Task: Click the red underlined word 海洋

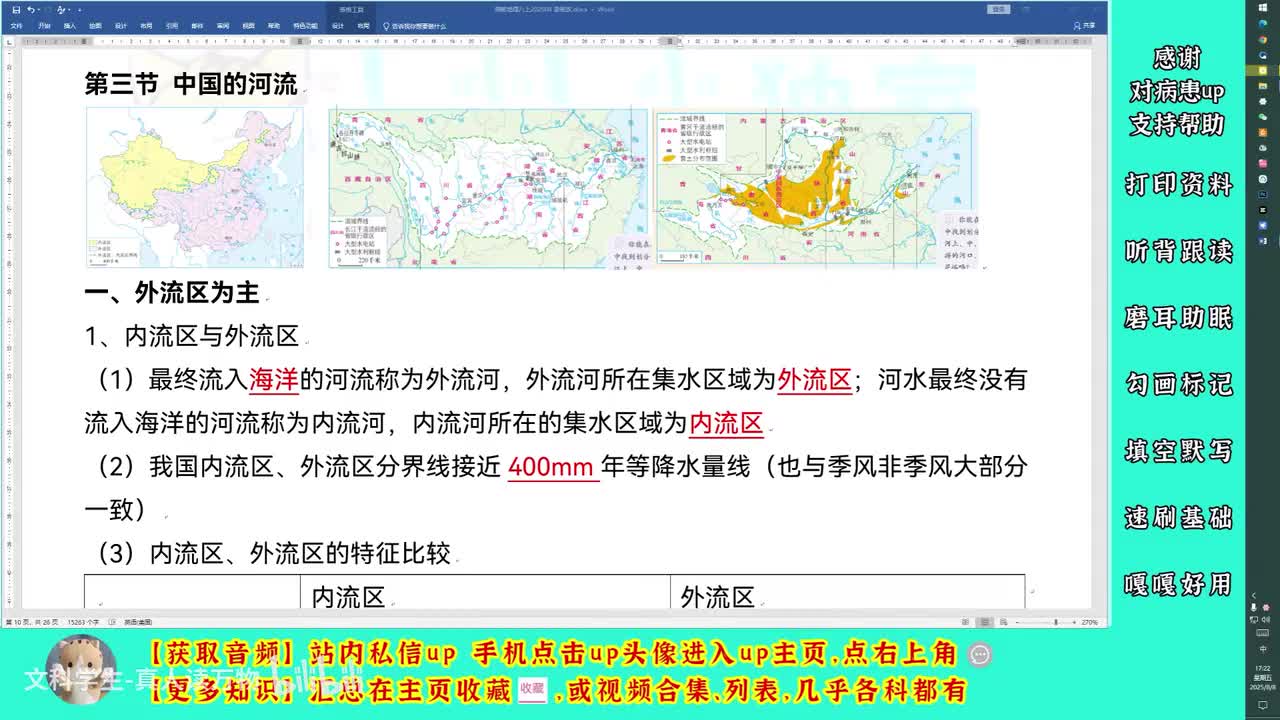Action: (274, 379)
